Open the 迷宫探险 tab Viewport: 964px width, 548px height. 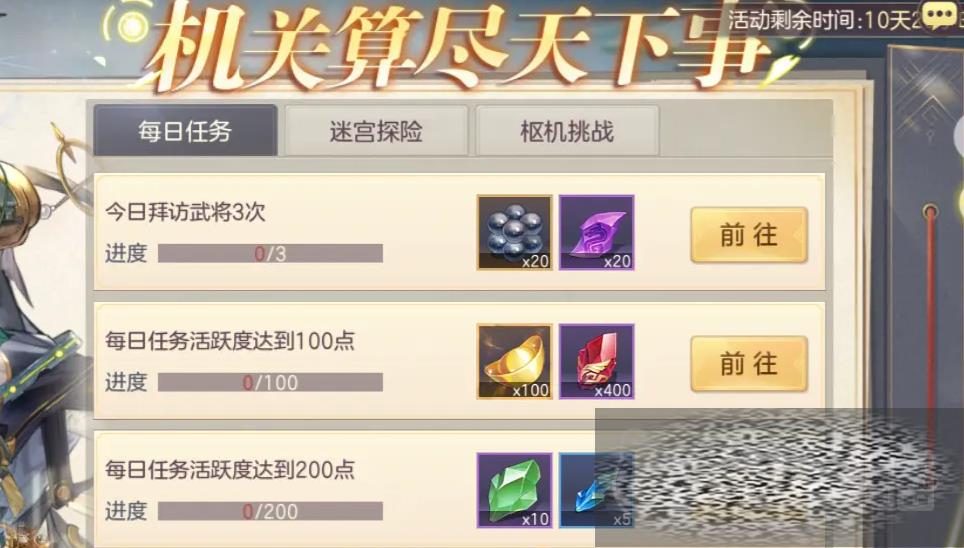pos(376,131)
